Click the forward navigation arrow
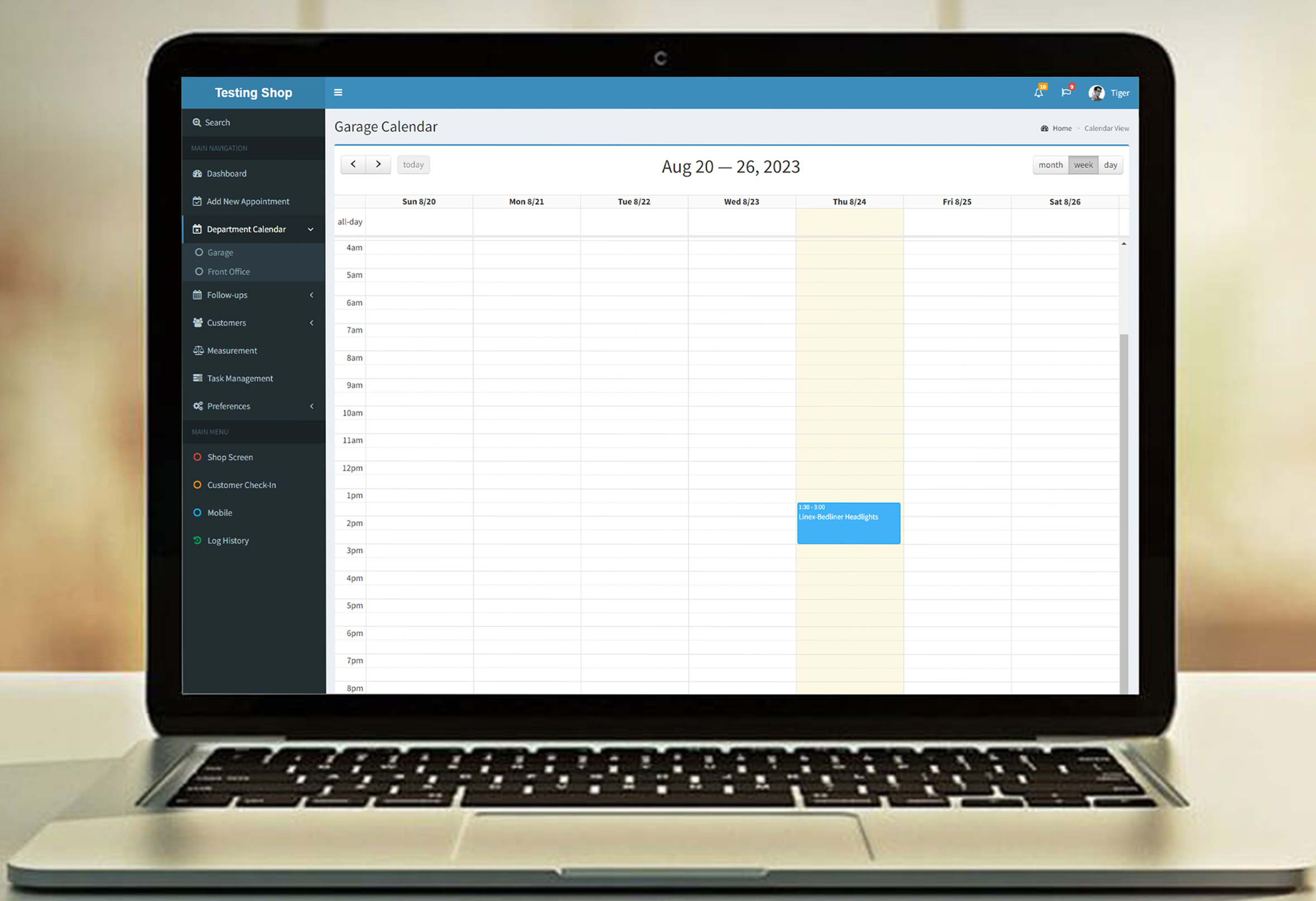 pyautogui.click(x=378, y=164)
